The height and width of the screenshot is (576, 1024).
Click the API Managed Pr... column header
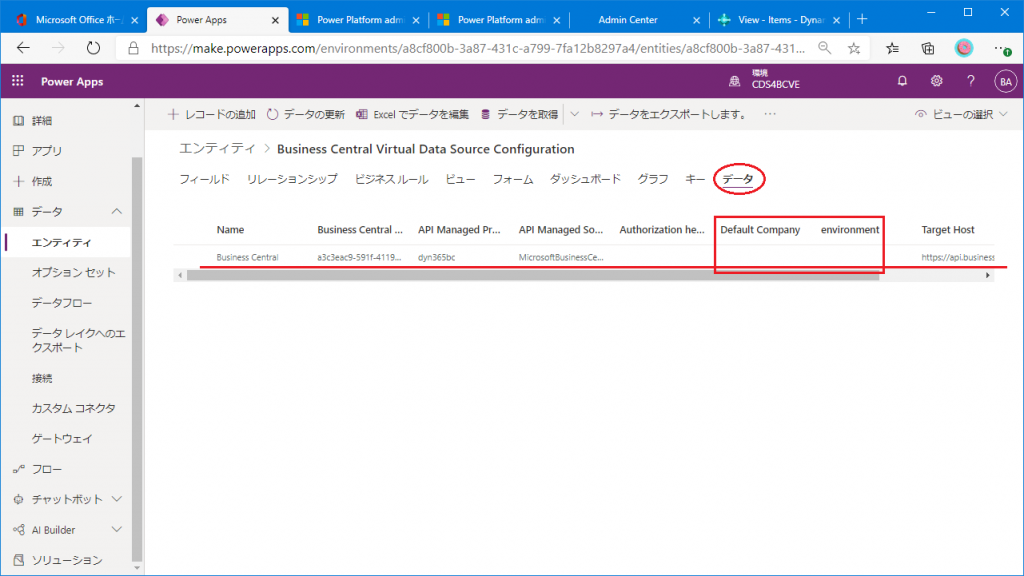459,230
